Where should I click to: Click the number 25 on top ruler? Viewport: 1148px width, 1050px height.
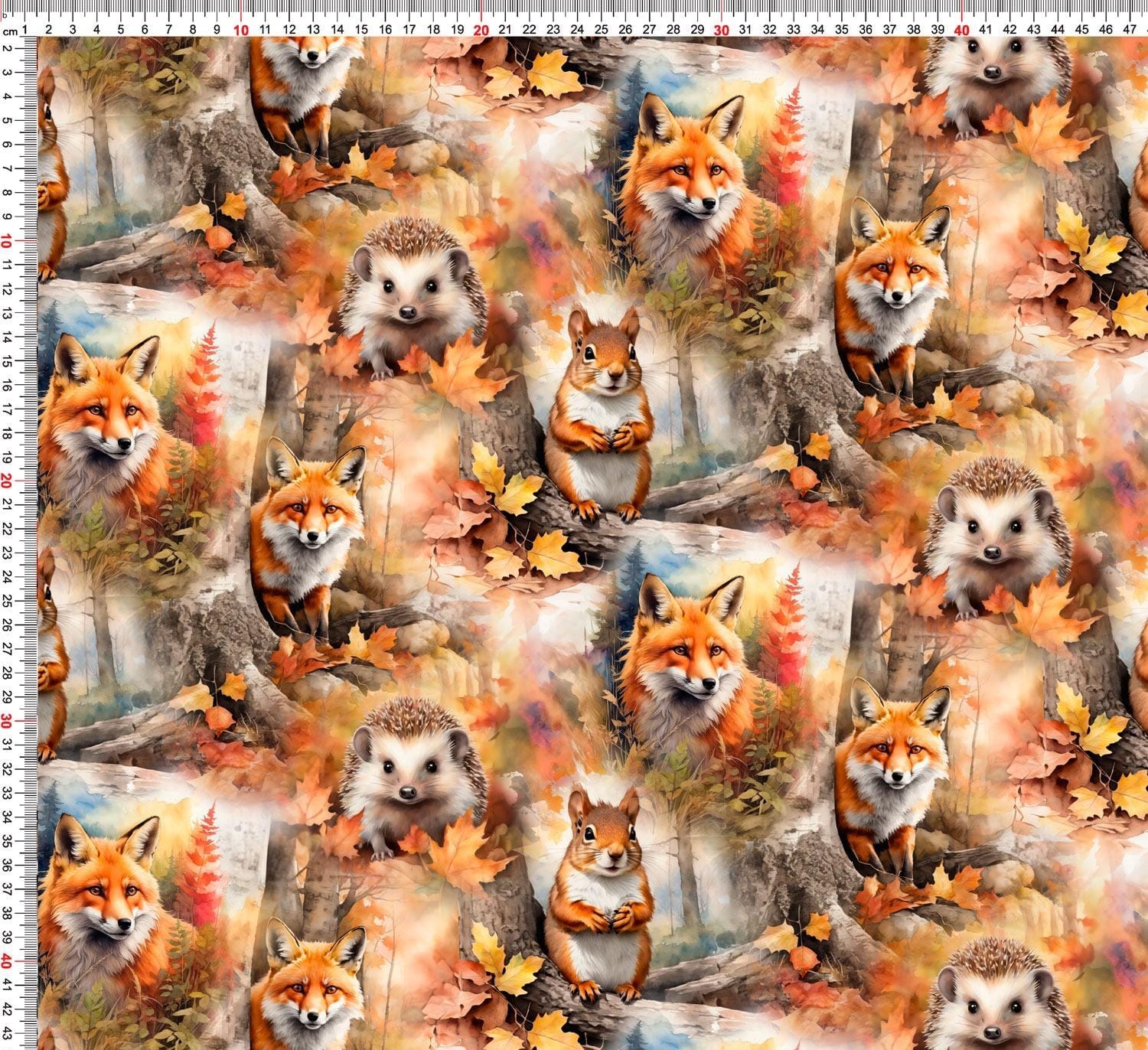pos(602,30)
